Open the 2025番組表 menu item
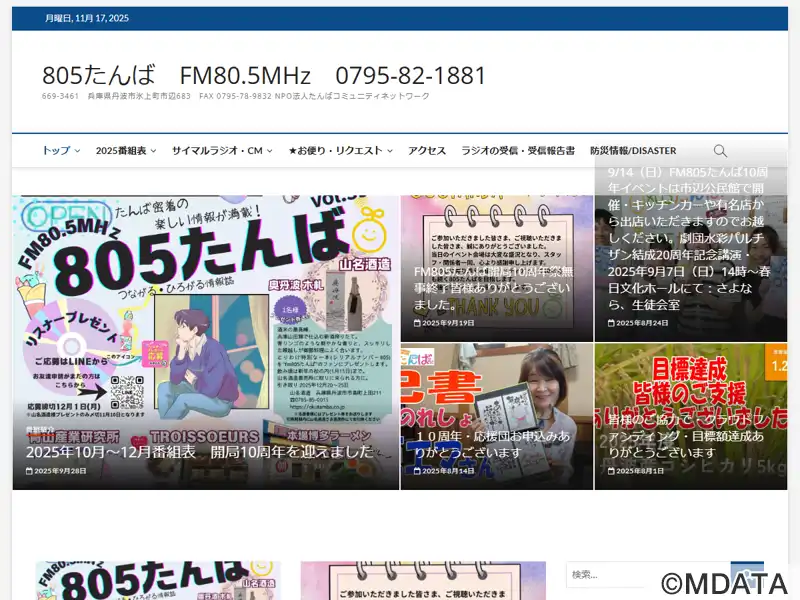 121,151
